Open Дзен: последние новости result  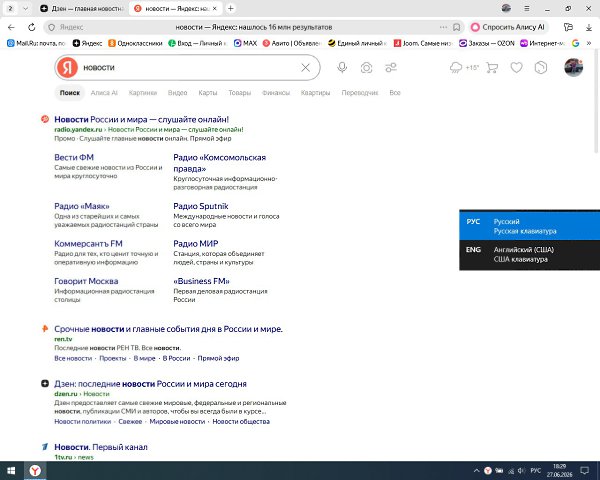pyautogui.click(x=150, y=384)
